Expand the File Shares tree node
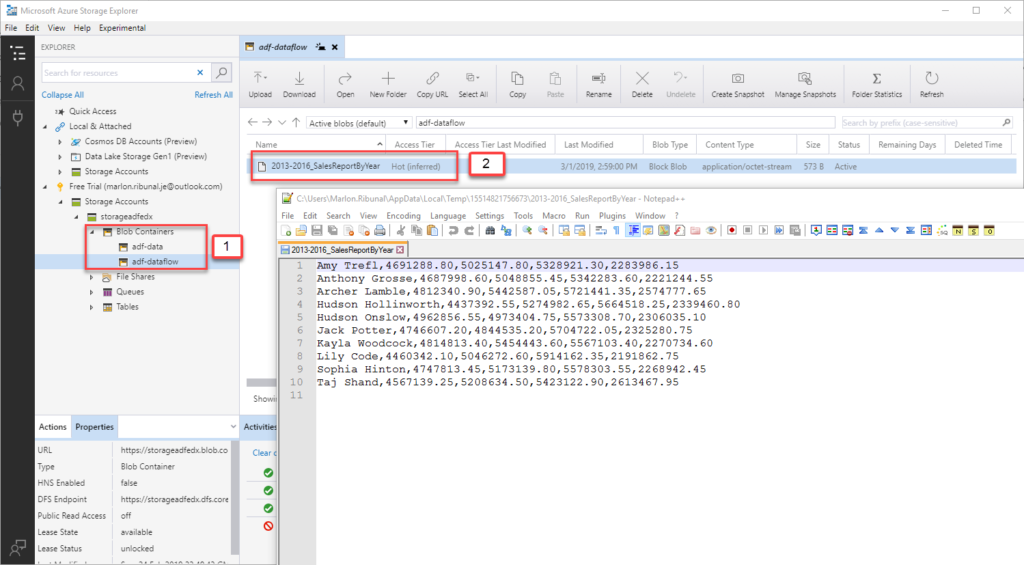The image size is (1024, 565). click(x=91, y=277)
